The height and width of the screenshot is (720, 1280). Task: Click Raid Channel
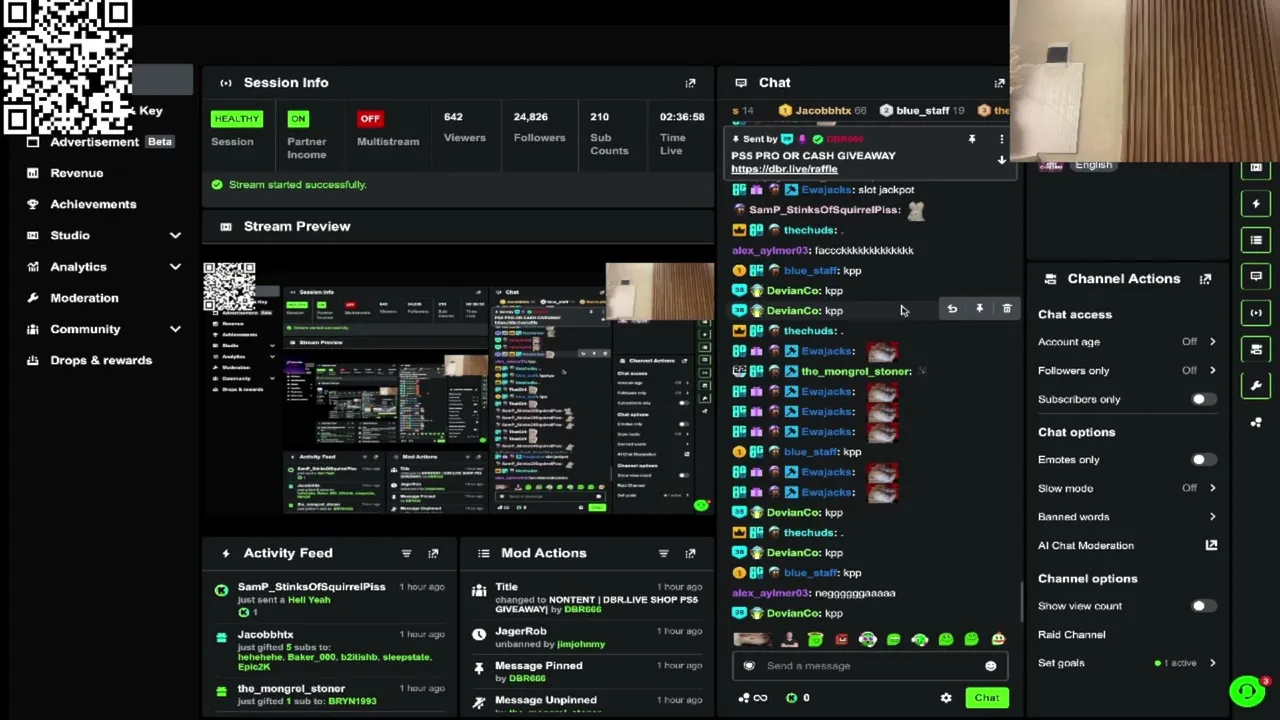[1072, 635]
